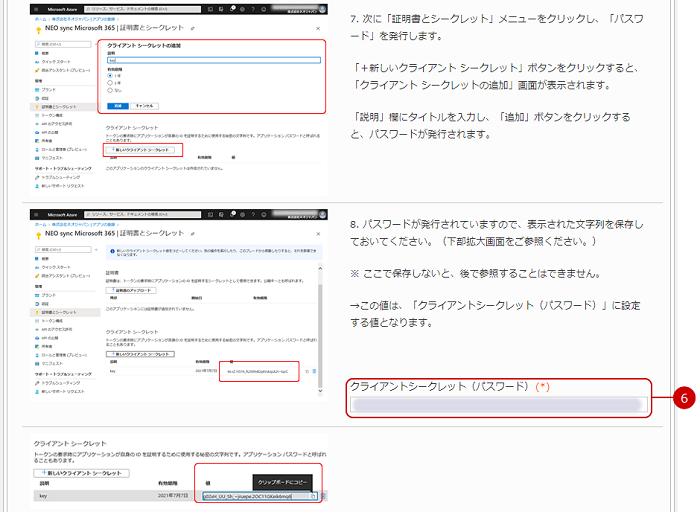Click copy icon beside secret in step 8 screenshot
This screenshot has height=512, width=700.
point(307,371)
